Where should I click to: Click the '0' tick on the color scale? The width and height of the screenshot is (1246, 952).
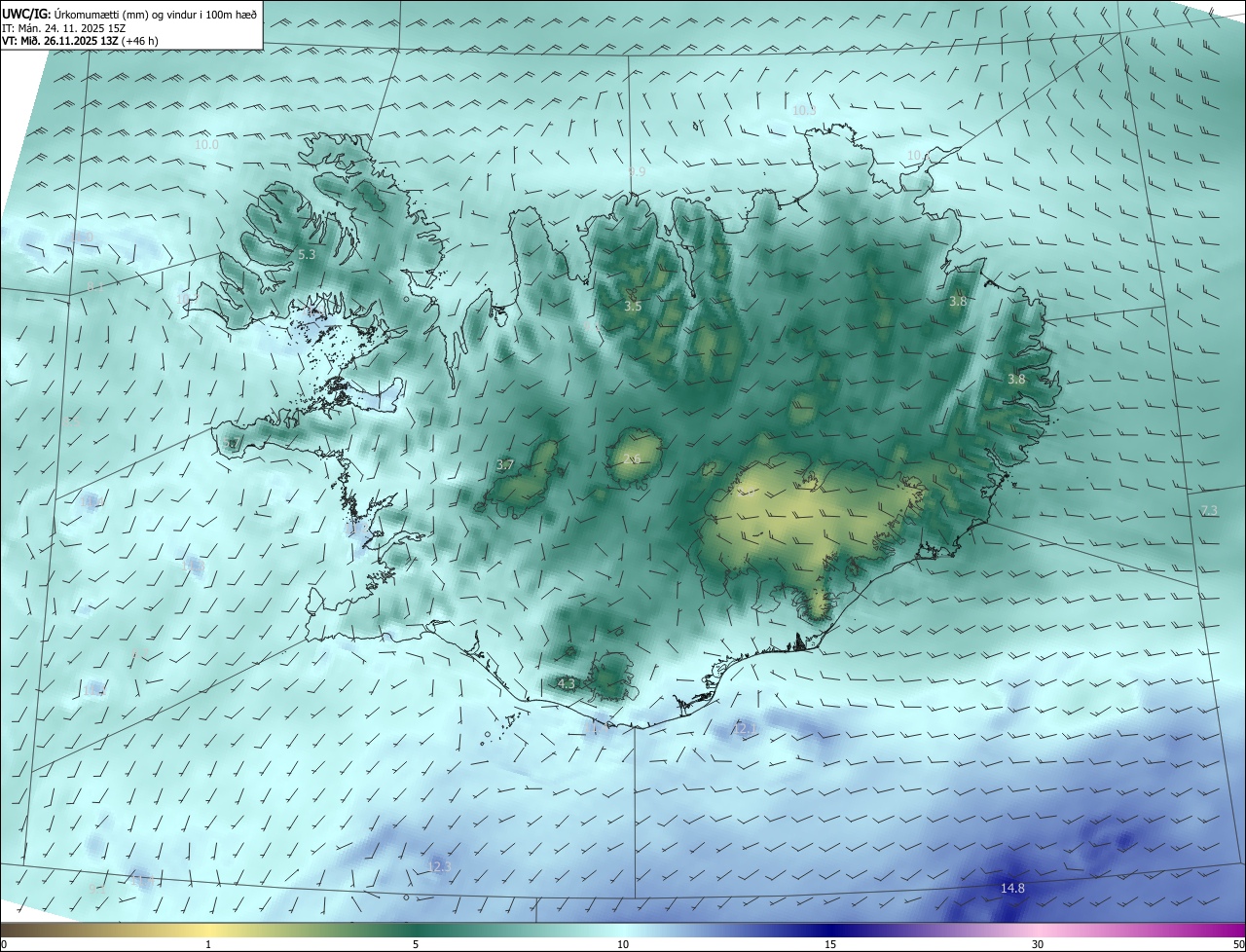(x=4, y=945)
